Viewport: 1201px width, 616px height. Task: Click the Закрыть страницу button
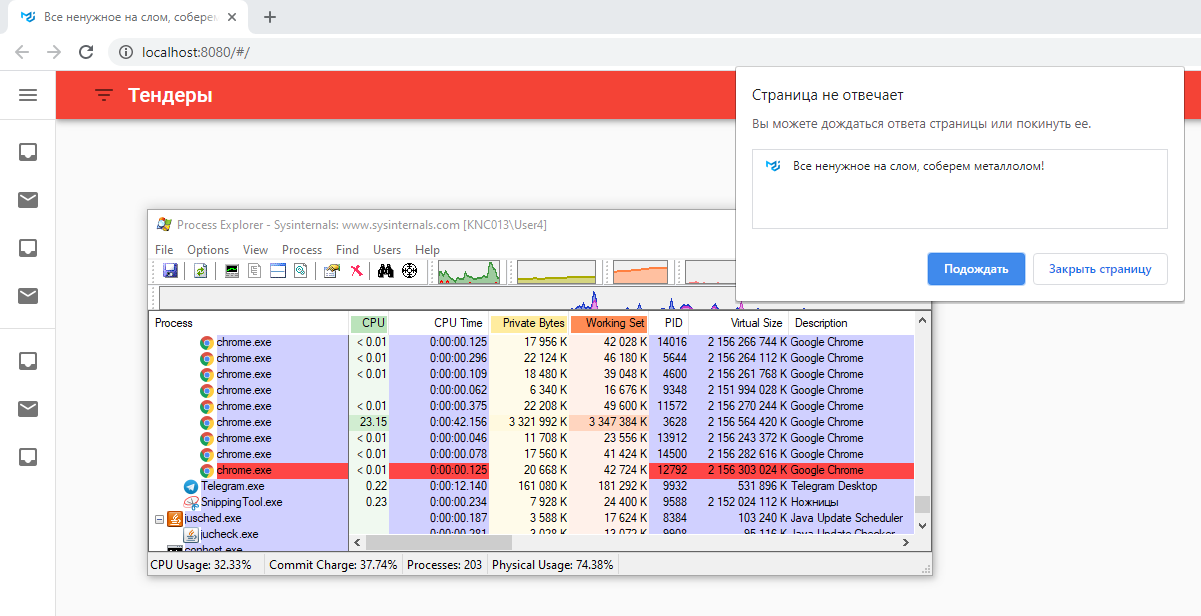point(1100,269)
